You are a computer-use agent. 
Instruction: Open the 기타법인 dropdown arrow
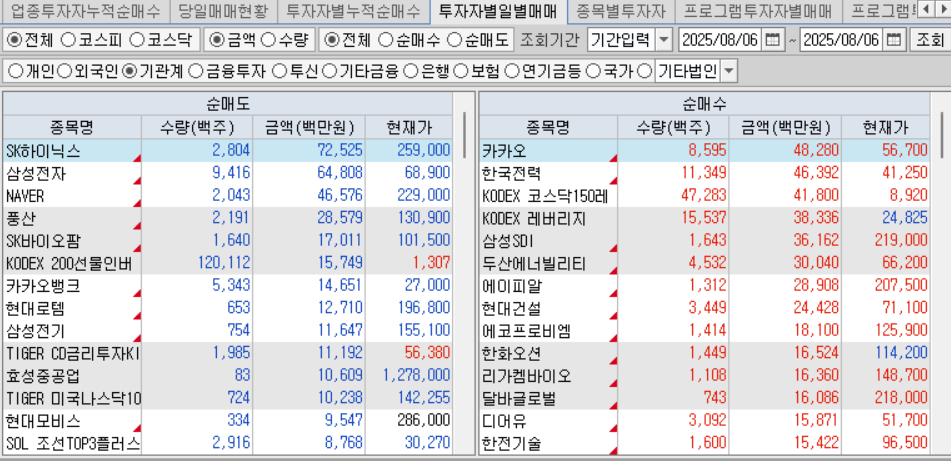(728, 72)
